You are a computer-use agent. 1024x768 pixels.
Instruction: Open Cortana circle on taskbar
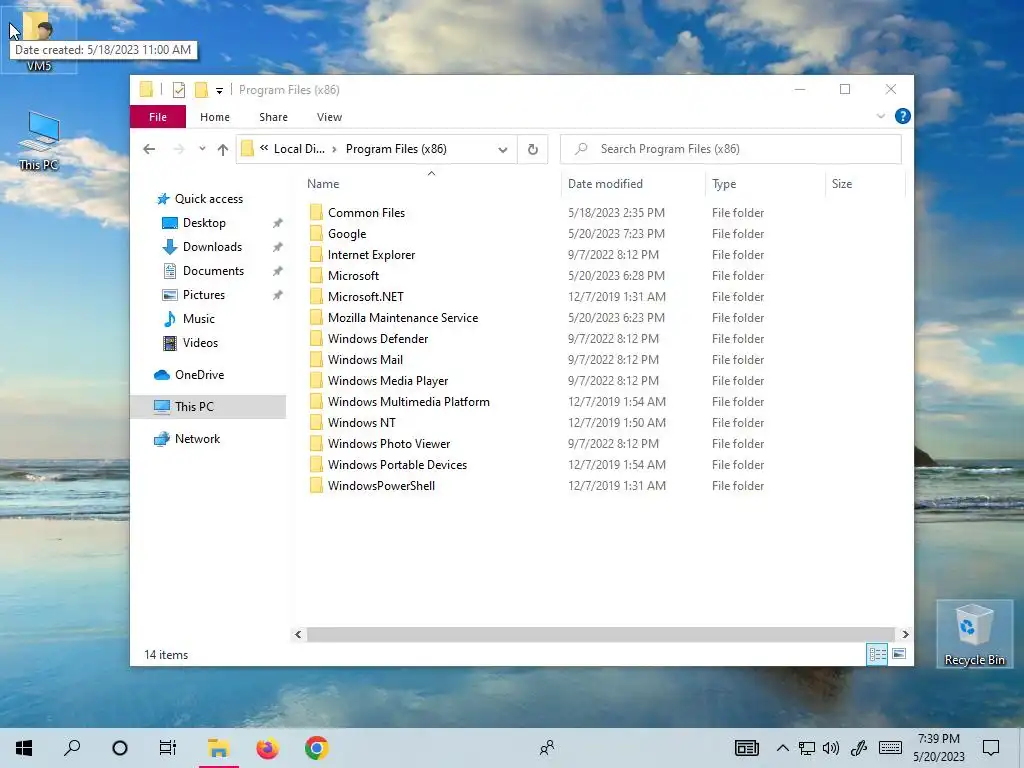click(x=120, y=748)
